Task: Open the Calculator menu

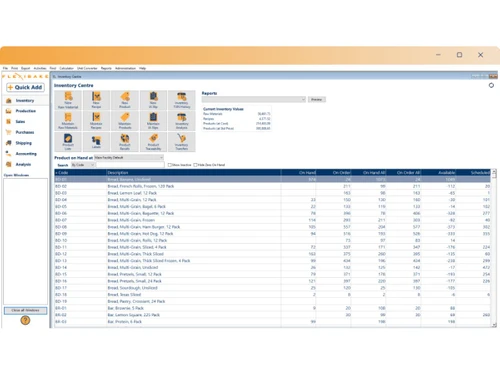Action: (x=66, y=68)
